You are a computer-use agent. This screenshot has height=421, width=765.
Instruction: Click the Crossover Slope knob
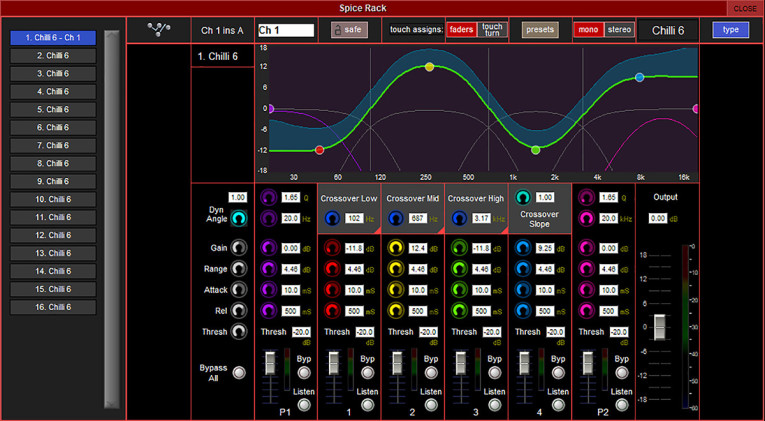523,198
